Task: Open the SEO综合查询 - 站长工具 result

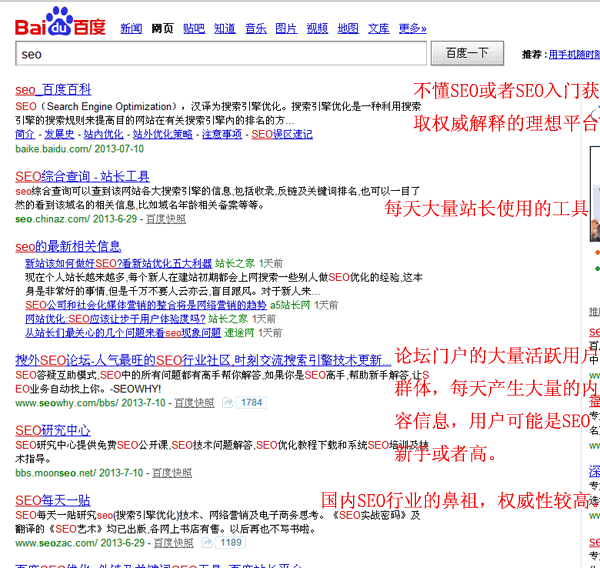Action: click(x=82, y=176)
